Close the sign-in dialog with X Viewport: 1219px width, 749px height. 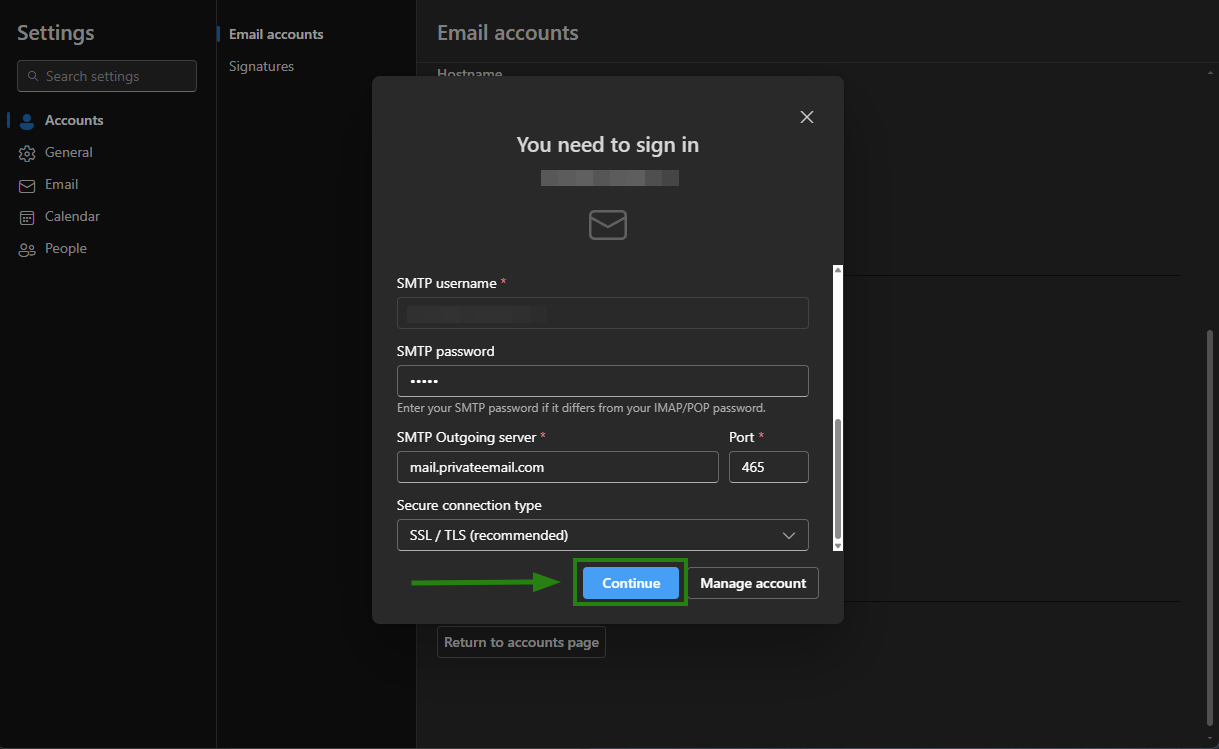807,117
